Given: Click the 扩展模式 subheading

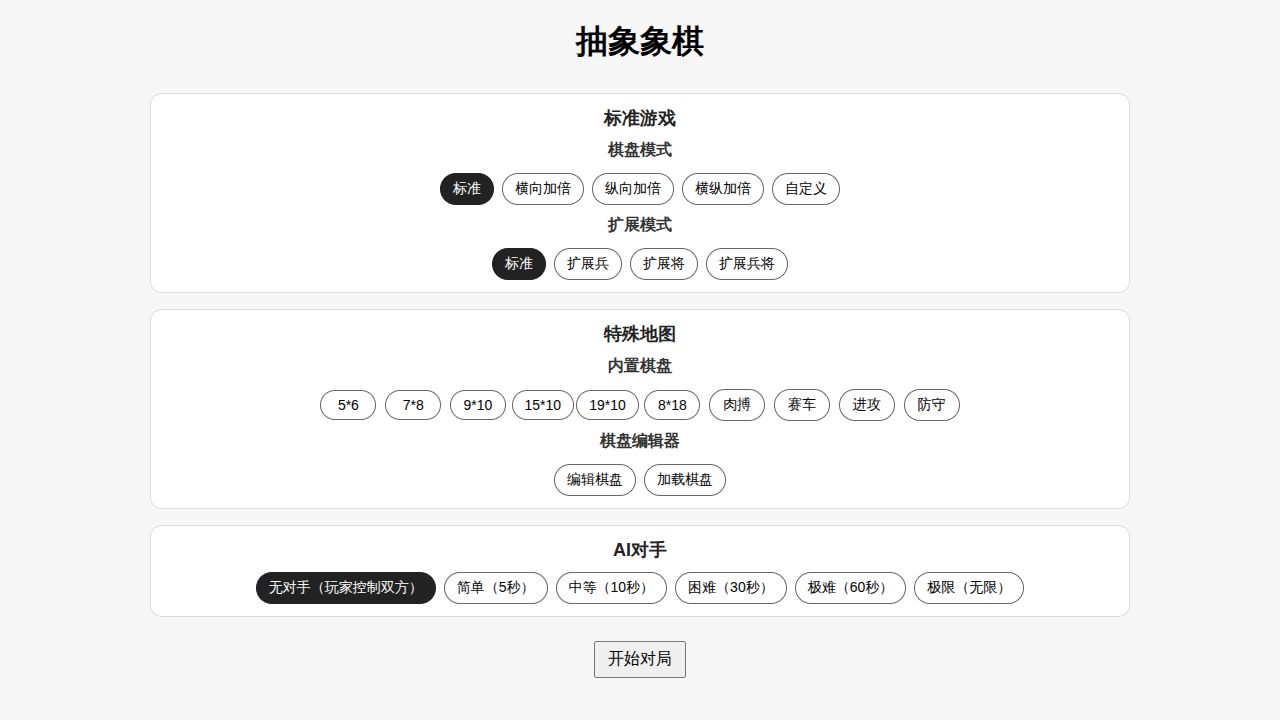Looking at the screenshot, I should 640,225.
